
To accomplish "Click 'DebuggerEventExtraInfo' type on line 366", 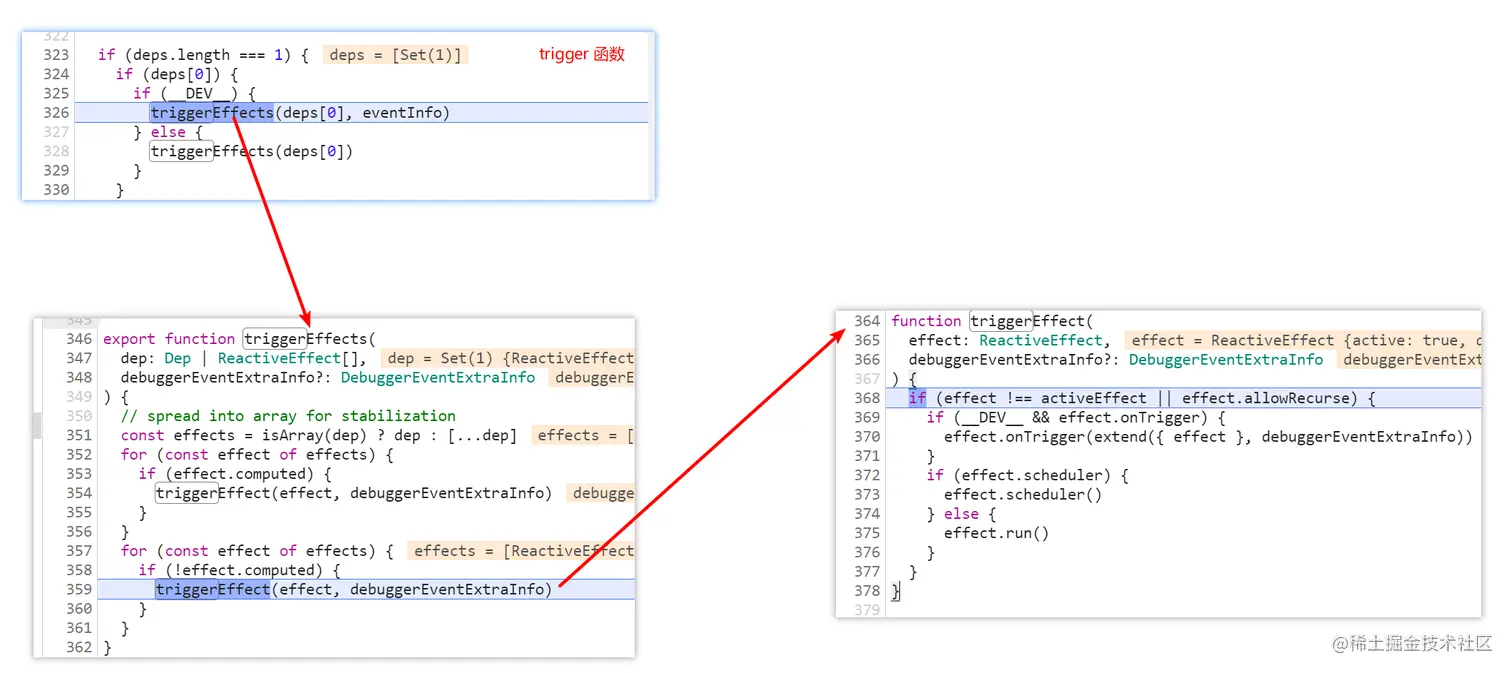I will (x=1226, y=360).
